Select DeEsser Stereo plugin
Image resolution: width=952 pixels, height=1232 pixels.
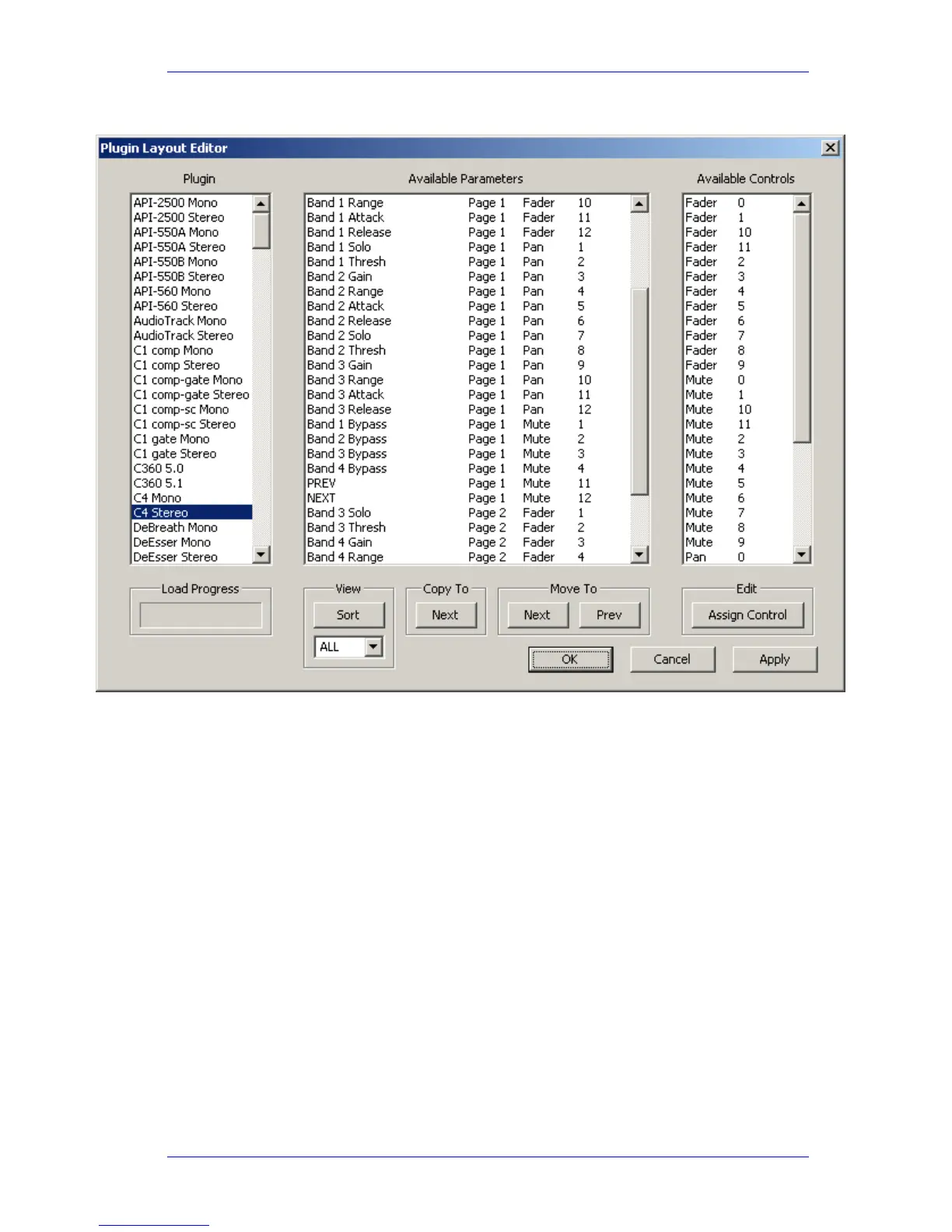click(x=192, y=558)
